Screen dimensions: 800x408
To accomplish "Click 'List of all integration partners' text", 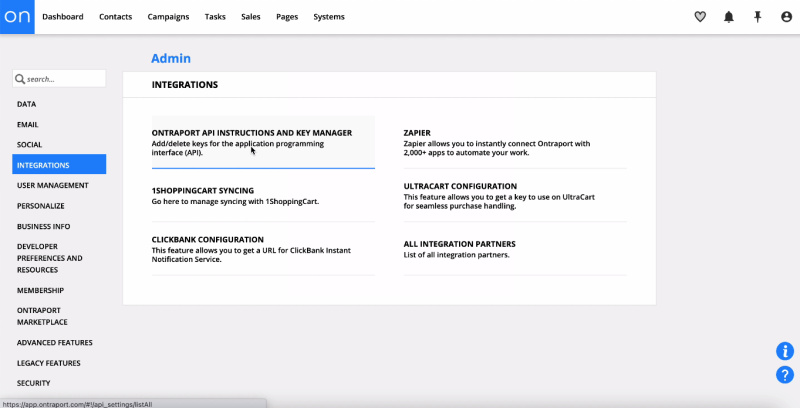I will click(456, 255).
